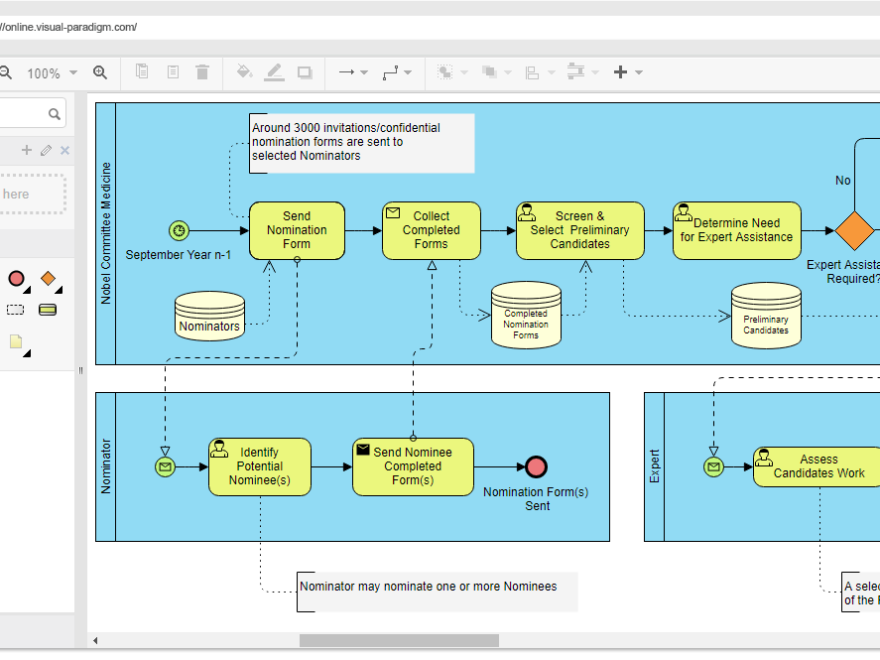Click the line color pencil icon
Screen dimensions: 880x660
(x=274, y=72)
